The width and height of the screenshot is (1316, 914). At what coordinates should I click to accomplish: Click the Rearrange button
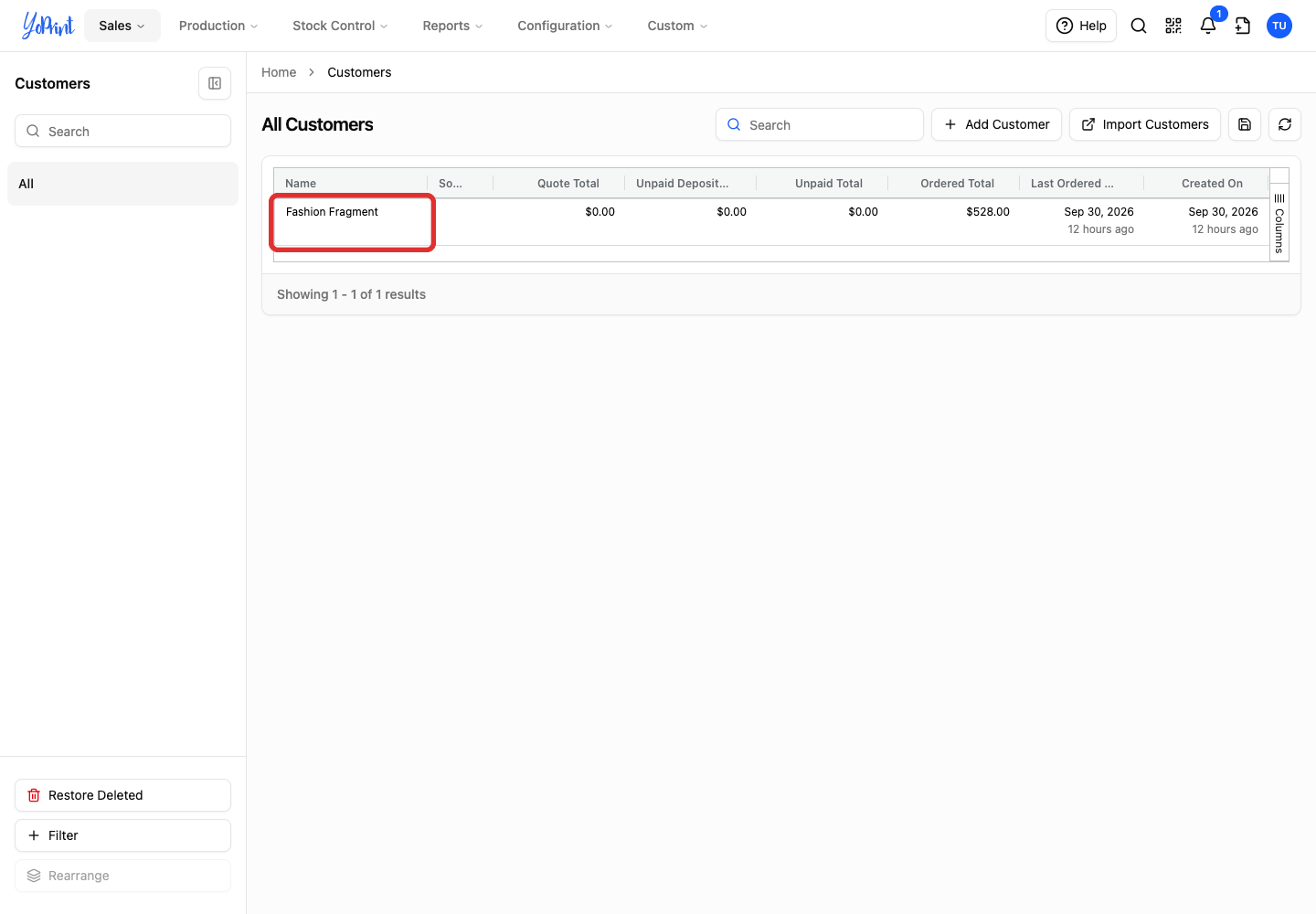tap(122, 876)
